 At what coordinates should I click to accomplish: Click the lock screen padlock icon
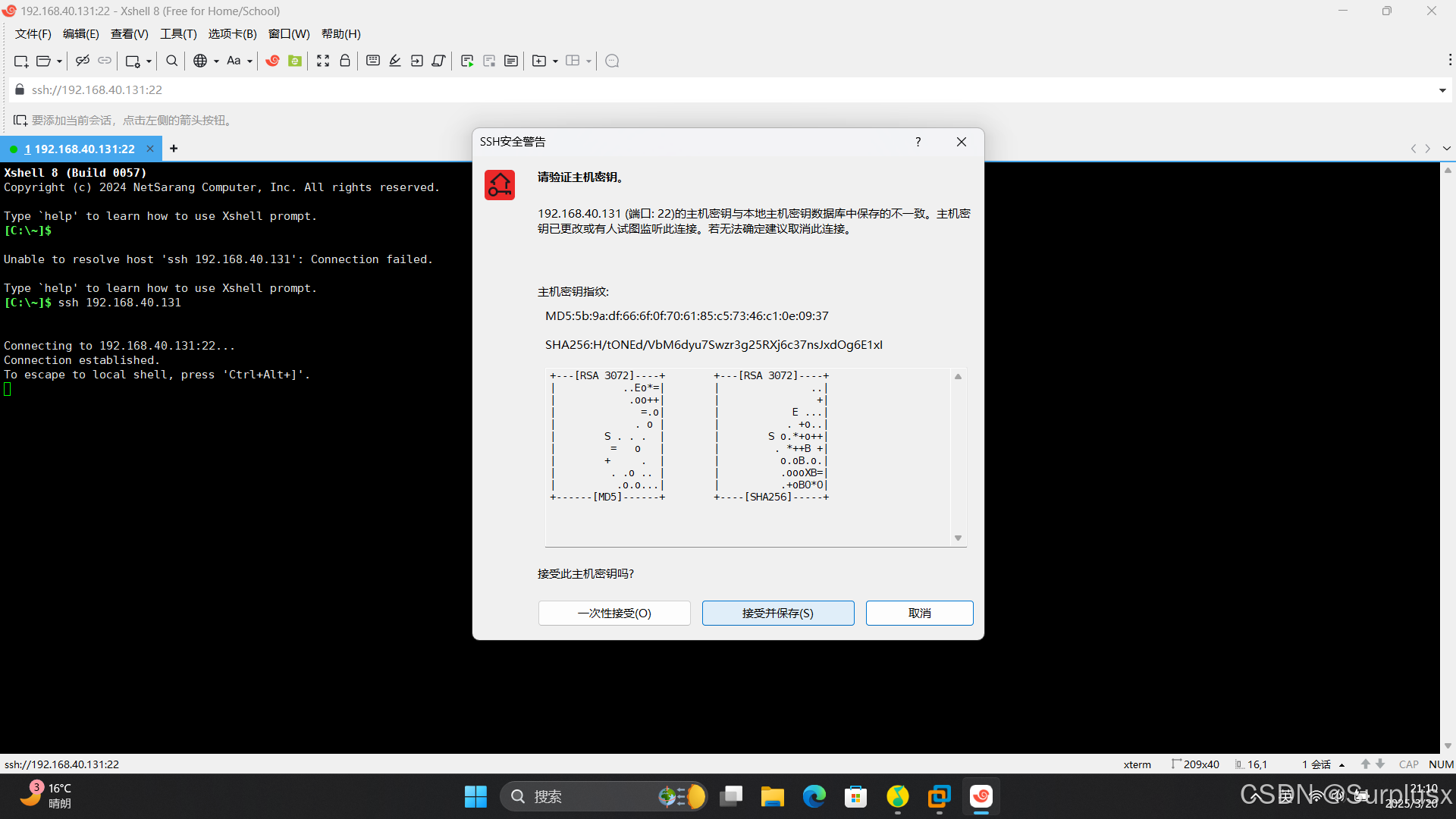tap(345, 61)
